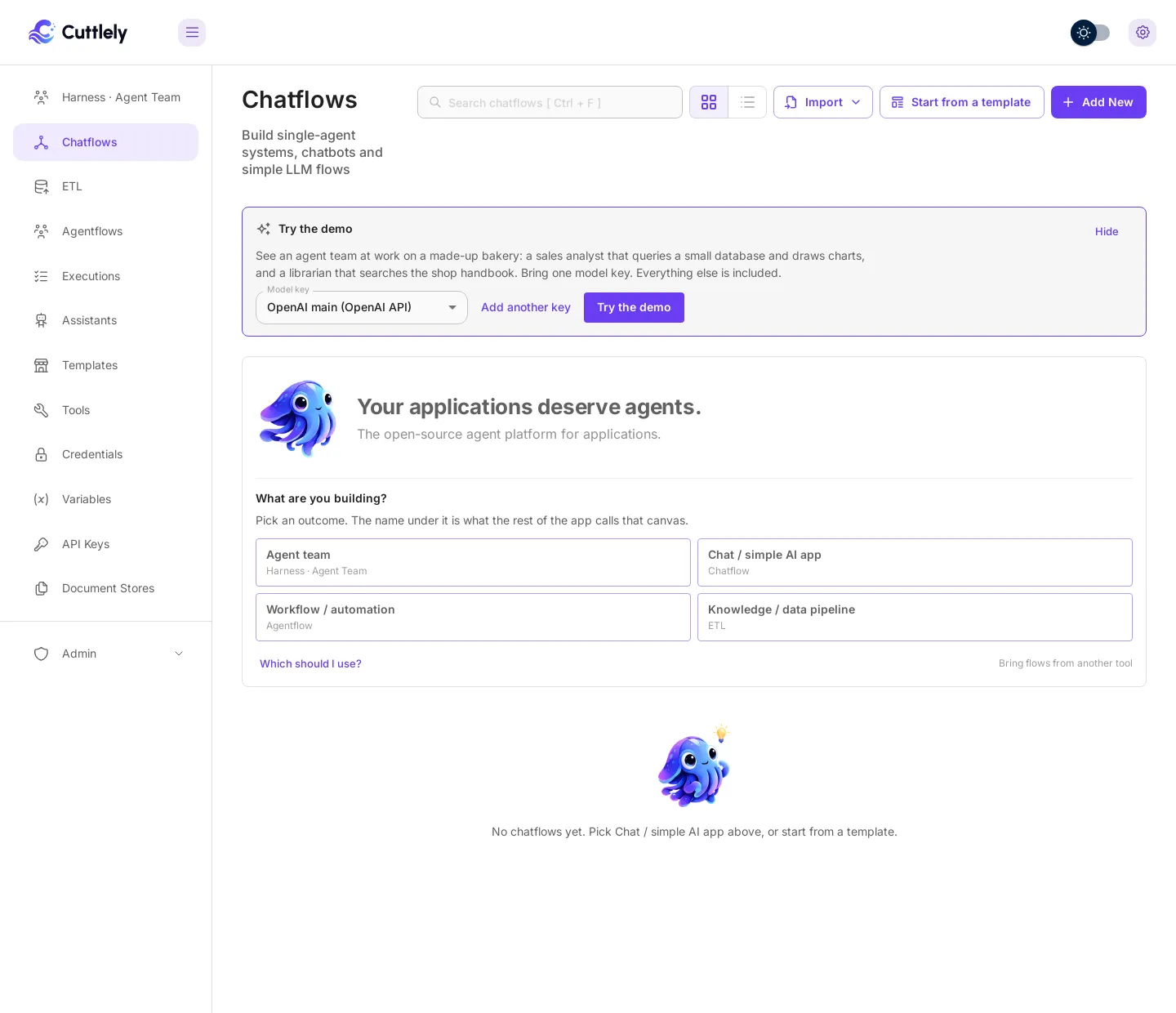
Task: Click the Templates store icon
Action: pyautogui.click(x=41, y=365)
